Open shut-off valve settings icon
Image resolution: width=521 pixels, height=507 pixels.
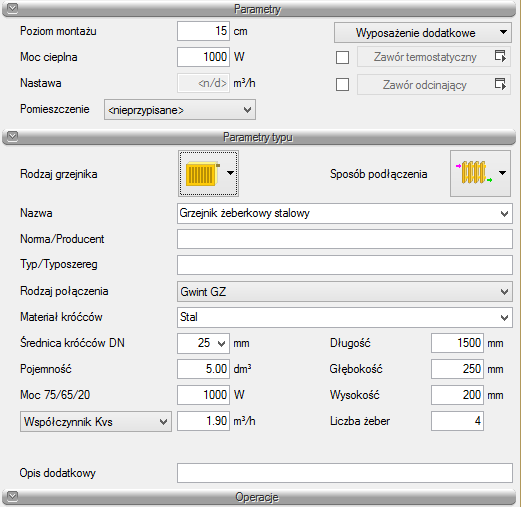(x=500, y=84)
